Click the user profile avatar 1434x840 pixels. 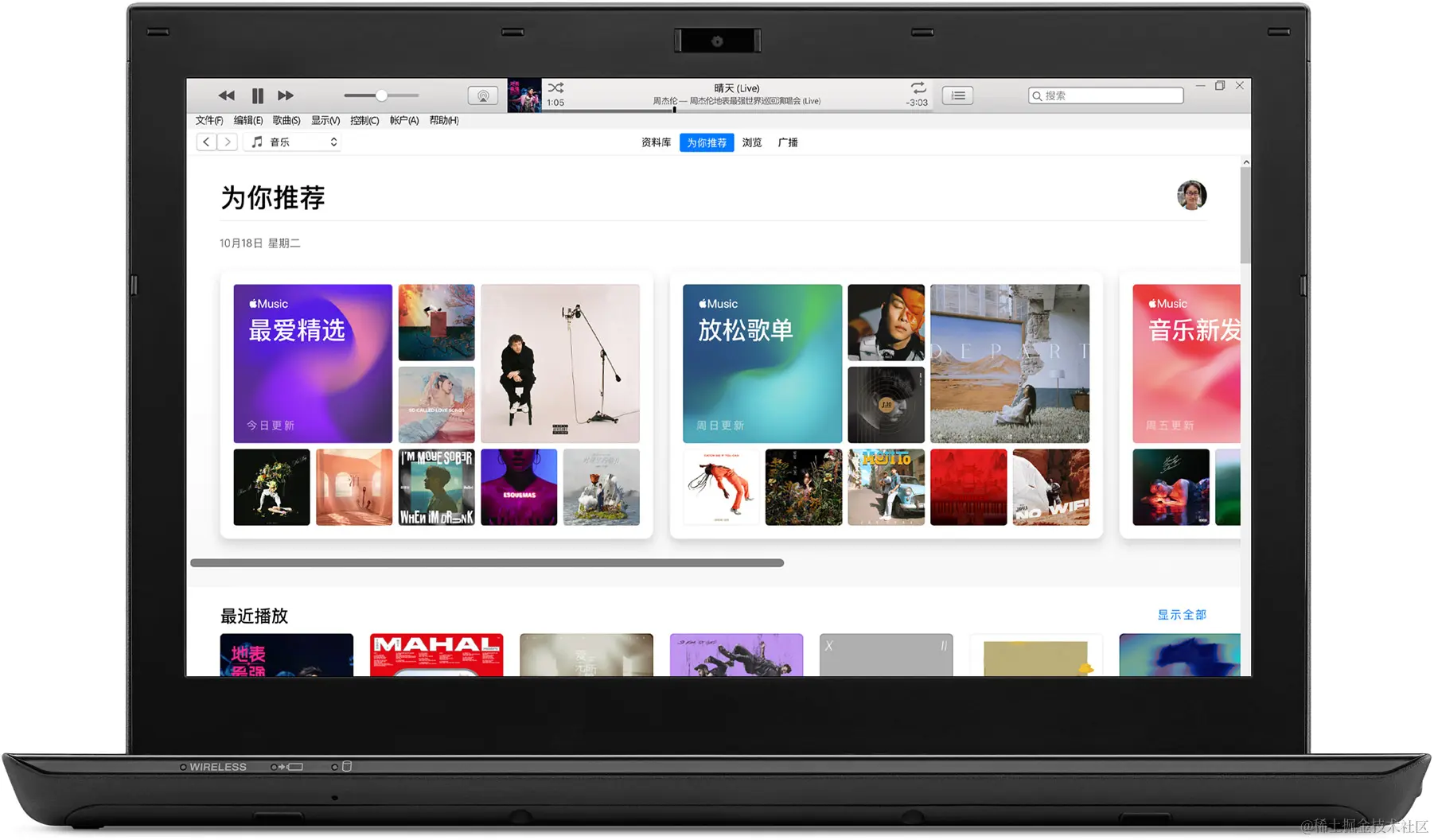click(x=1191, y=196)
